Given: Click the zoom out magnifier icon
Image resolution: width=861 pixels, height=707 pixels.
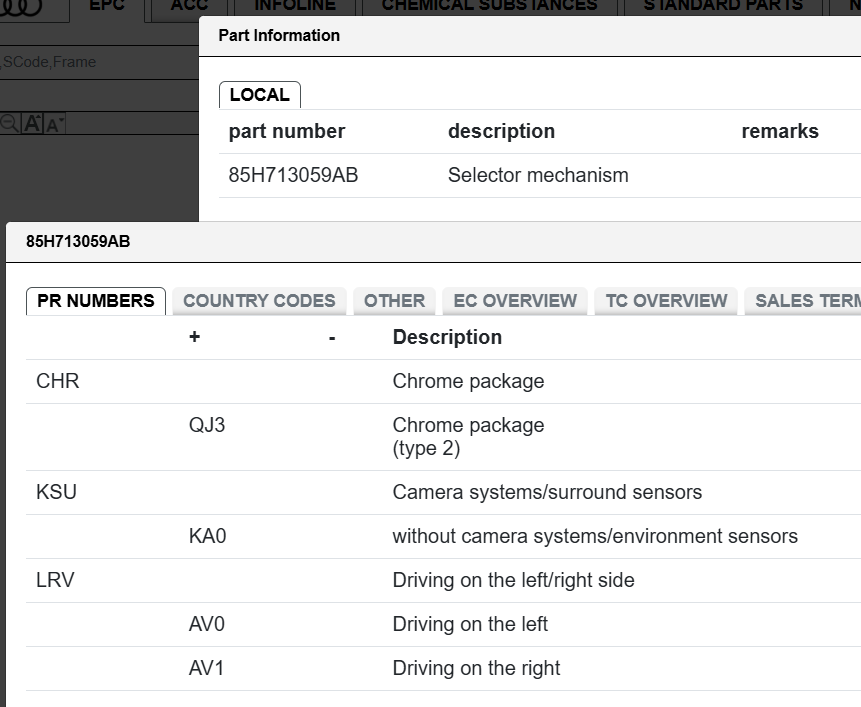Looking at the screenshot, I should pos(9,124).
